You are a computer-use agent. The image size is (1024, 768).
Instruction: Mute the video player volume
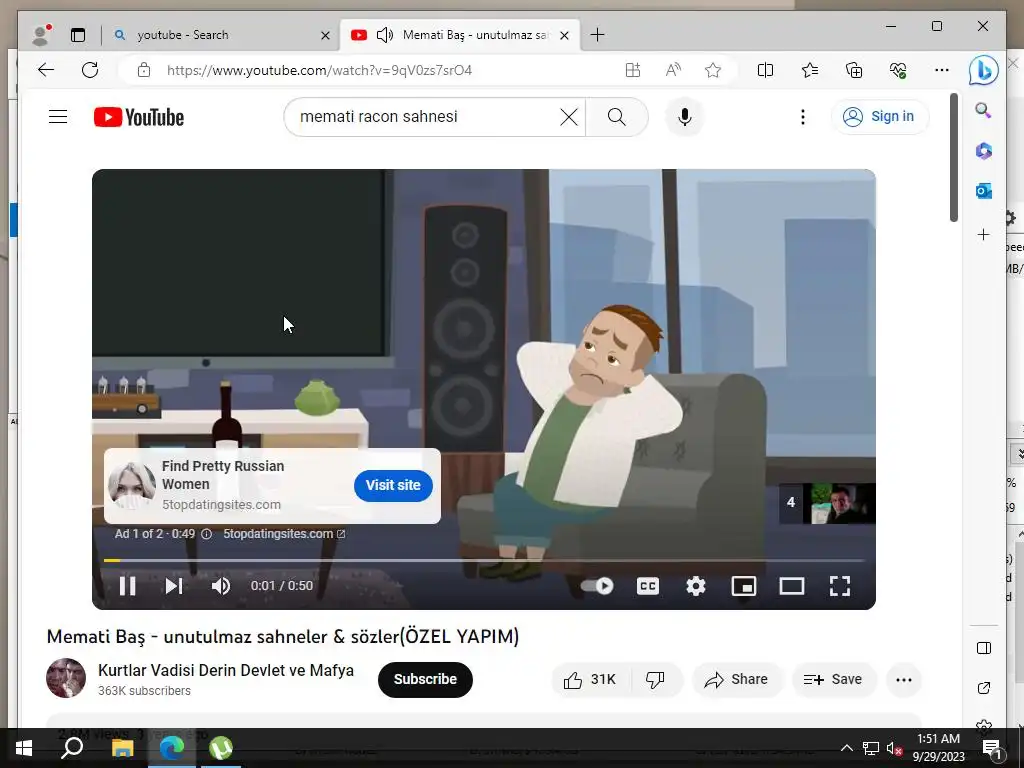[221, 586]
